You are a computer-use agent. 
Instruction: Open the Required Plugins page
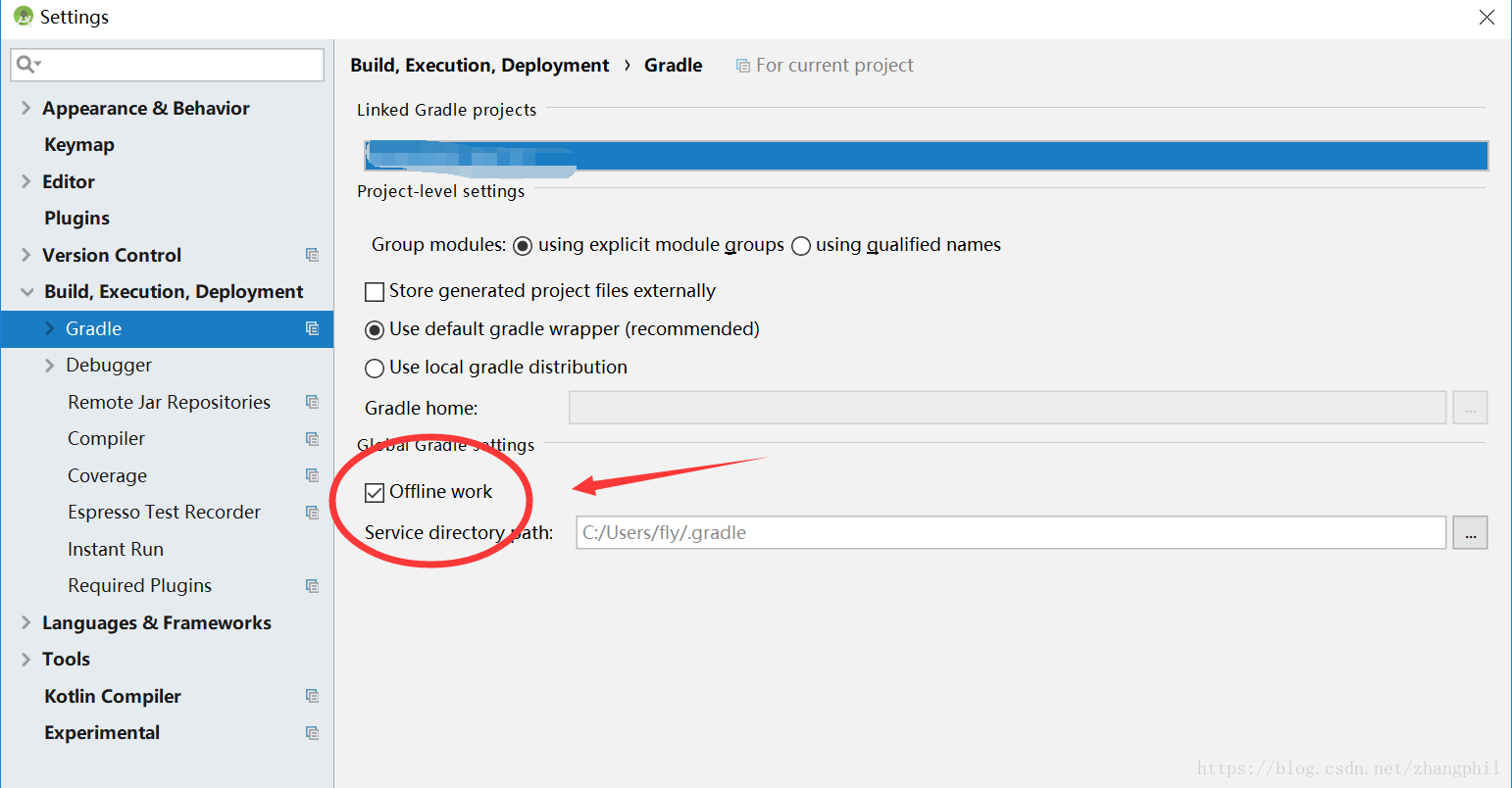tap(139, 585)
